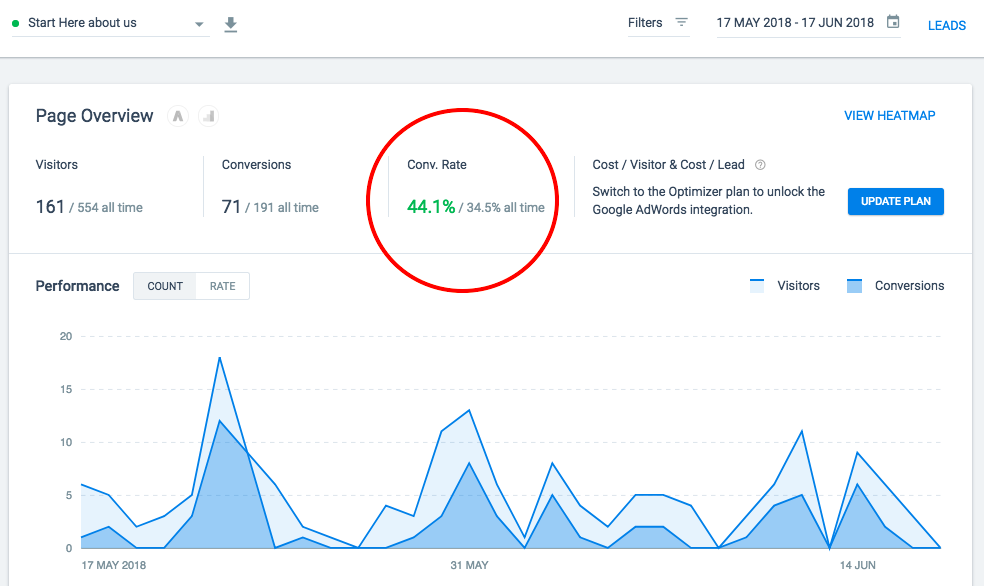Image resolution: width=984 pixels, height=586 pixels.
Task: Open the calendar date picker icon
Action: click(x=892, y=22)
